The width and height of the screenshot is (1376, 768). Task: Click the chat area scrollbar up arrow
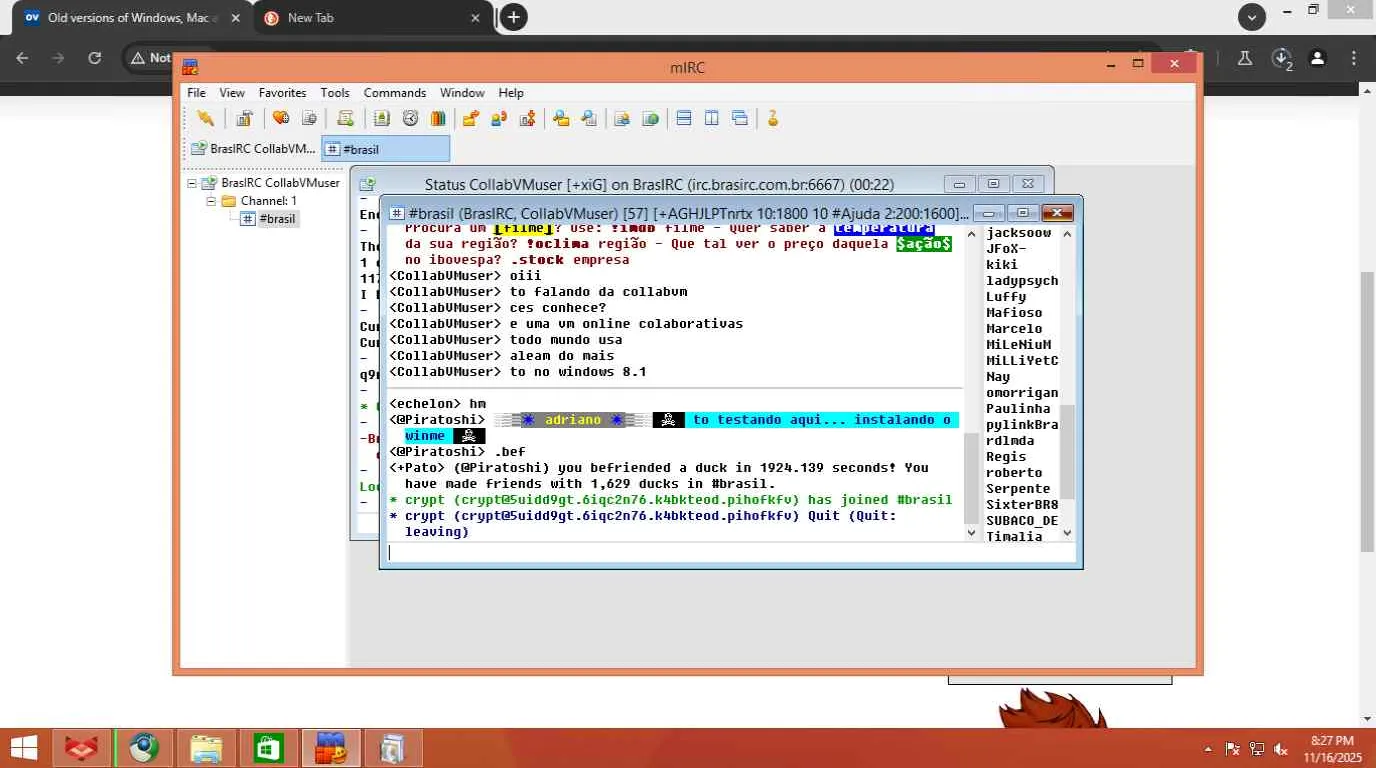click(971, 233)
